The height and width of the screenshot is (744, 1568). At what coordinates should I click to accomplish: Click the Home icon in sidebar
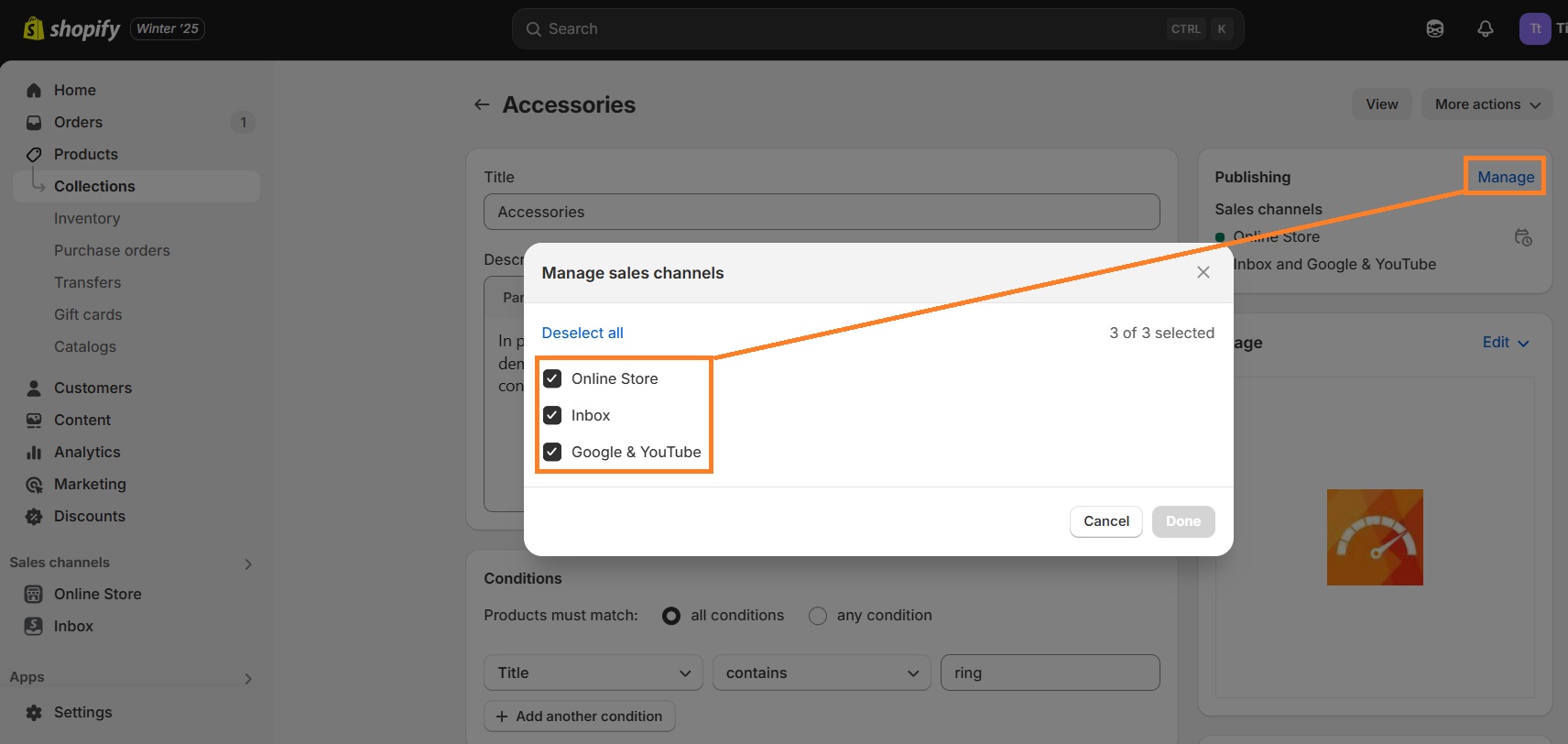click(34, 90)
